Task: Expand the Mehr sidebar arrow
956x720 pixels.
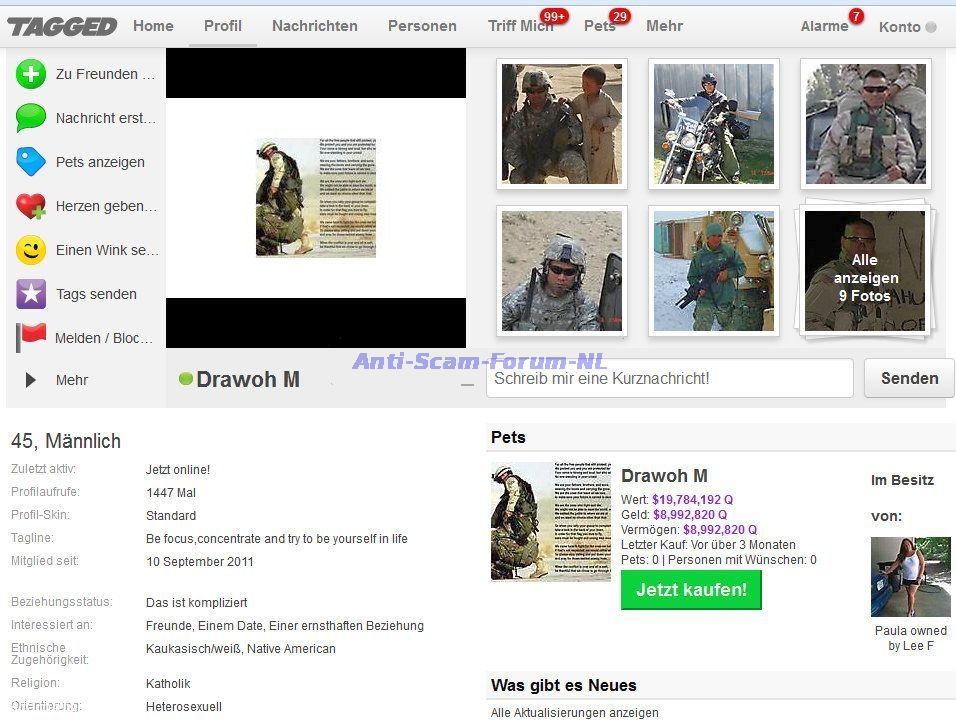Action: tap(31, 380)
